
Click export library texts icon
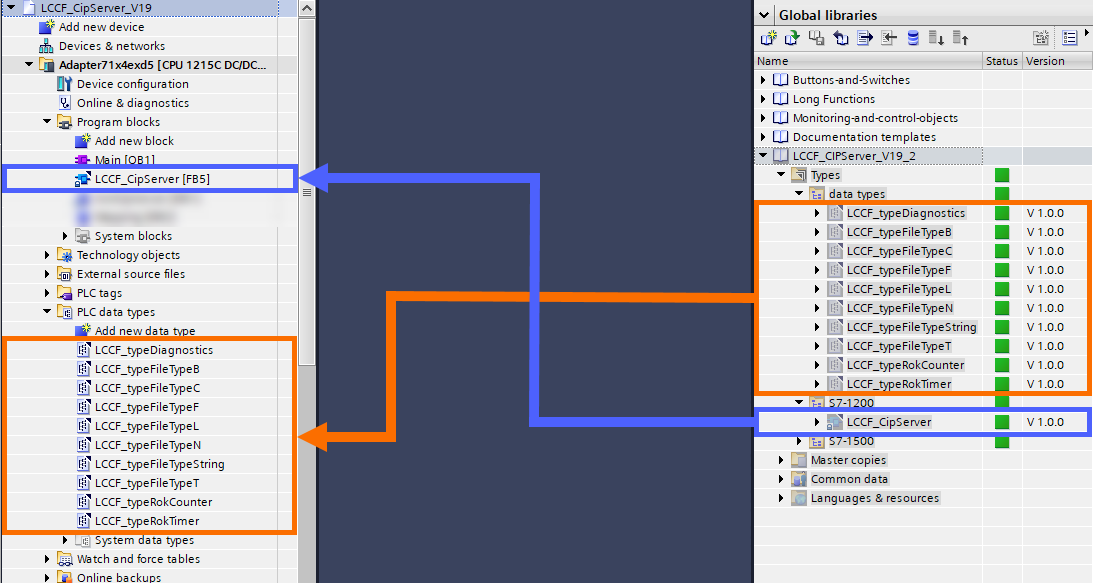[865, 38]
